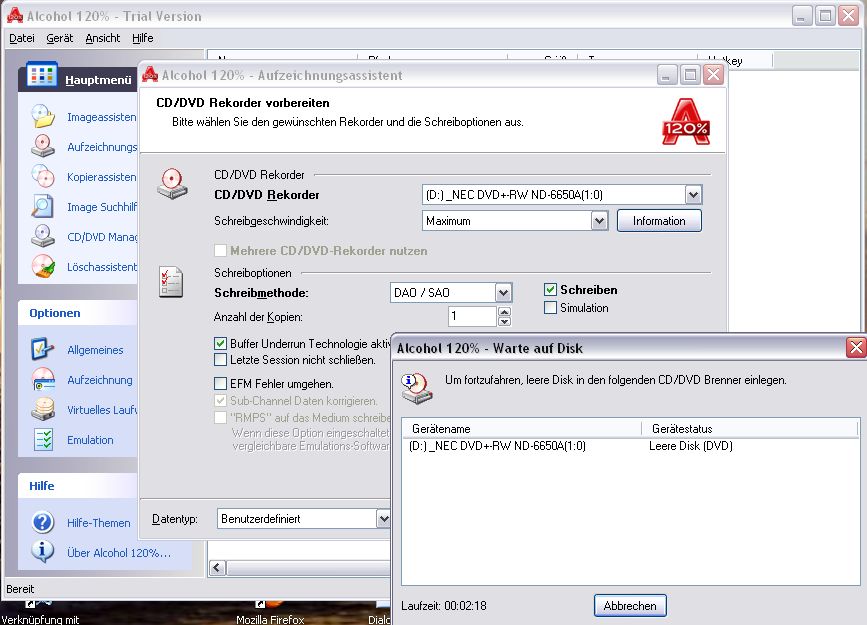Toggle Sub-Channel Daten korrigieren checkbox
The width and height of the screenshot is (867, 625).
click(x=220, y=400)
